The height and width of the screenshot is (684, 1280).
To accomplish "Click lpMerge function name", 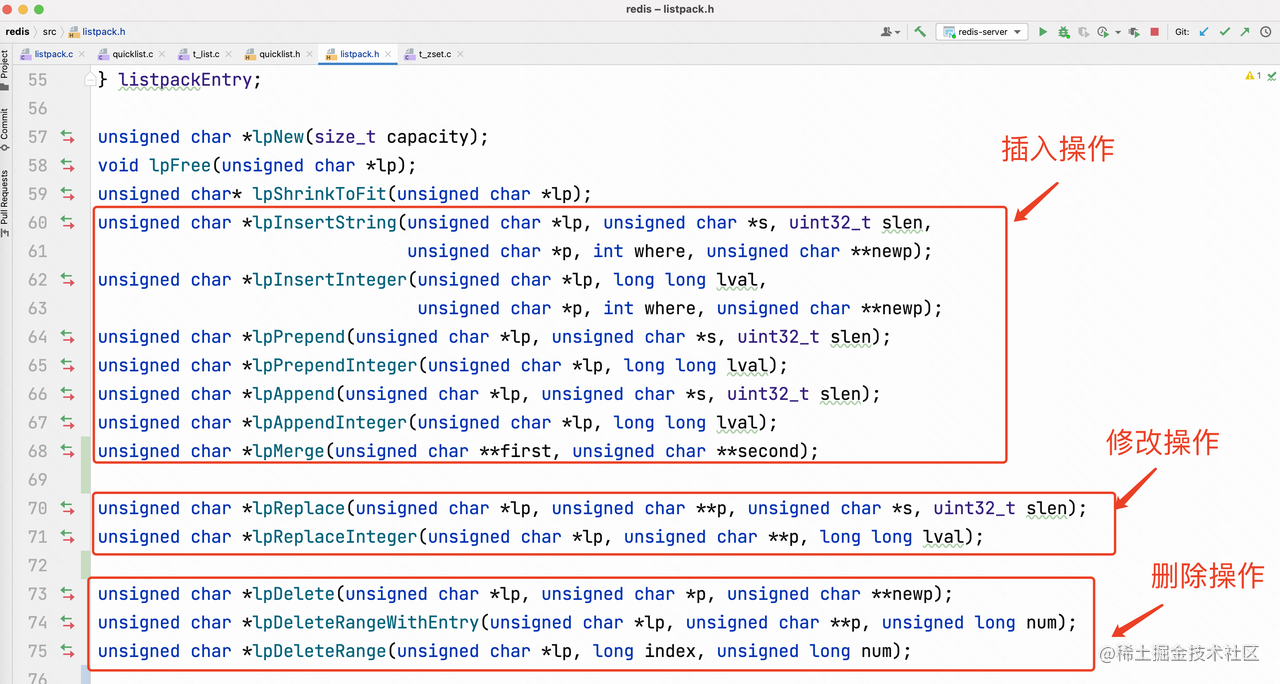I will (289, 451).
